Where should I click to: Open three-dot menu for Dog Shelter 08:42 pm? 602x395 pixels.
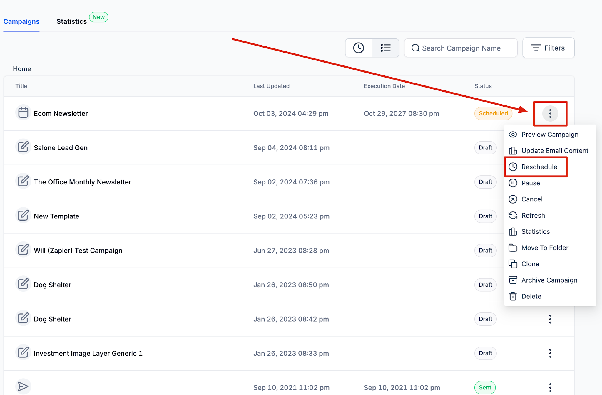(x=550, y=319)
